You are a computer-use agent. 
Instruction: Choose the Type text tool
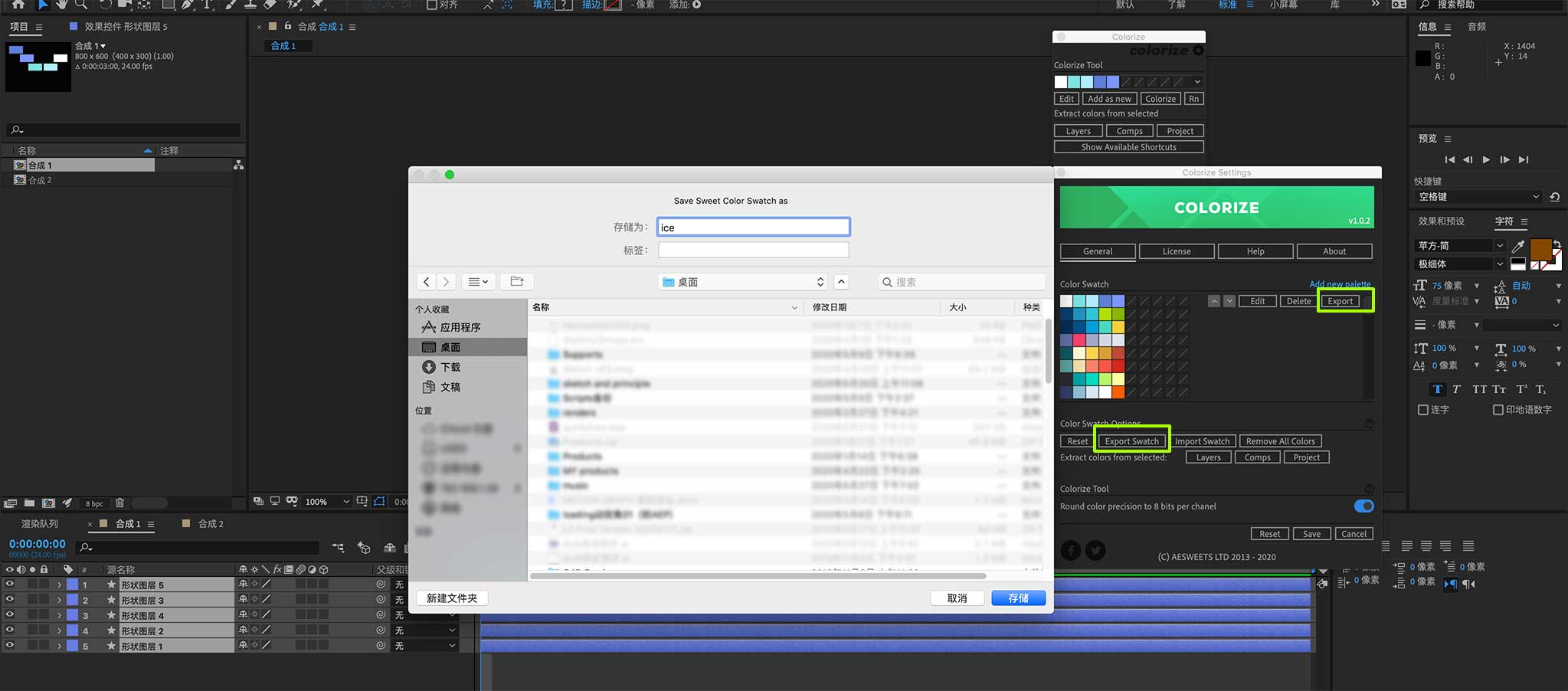click(x=207, y=5)
